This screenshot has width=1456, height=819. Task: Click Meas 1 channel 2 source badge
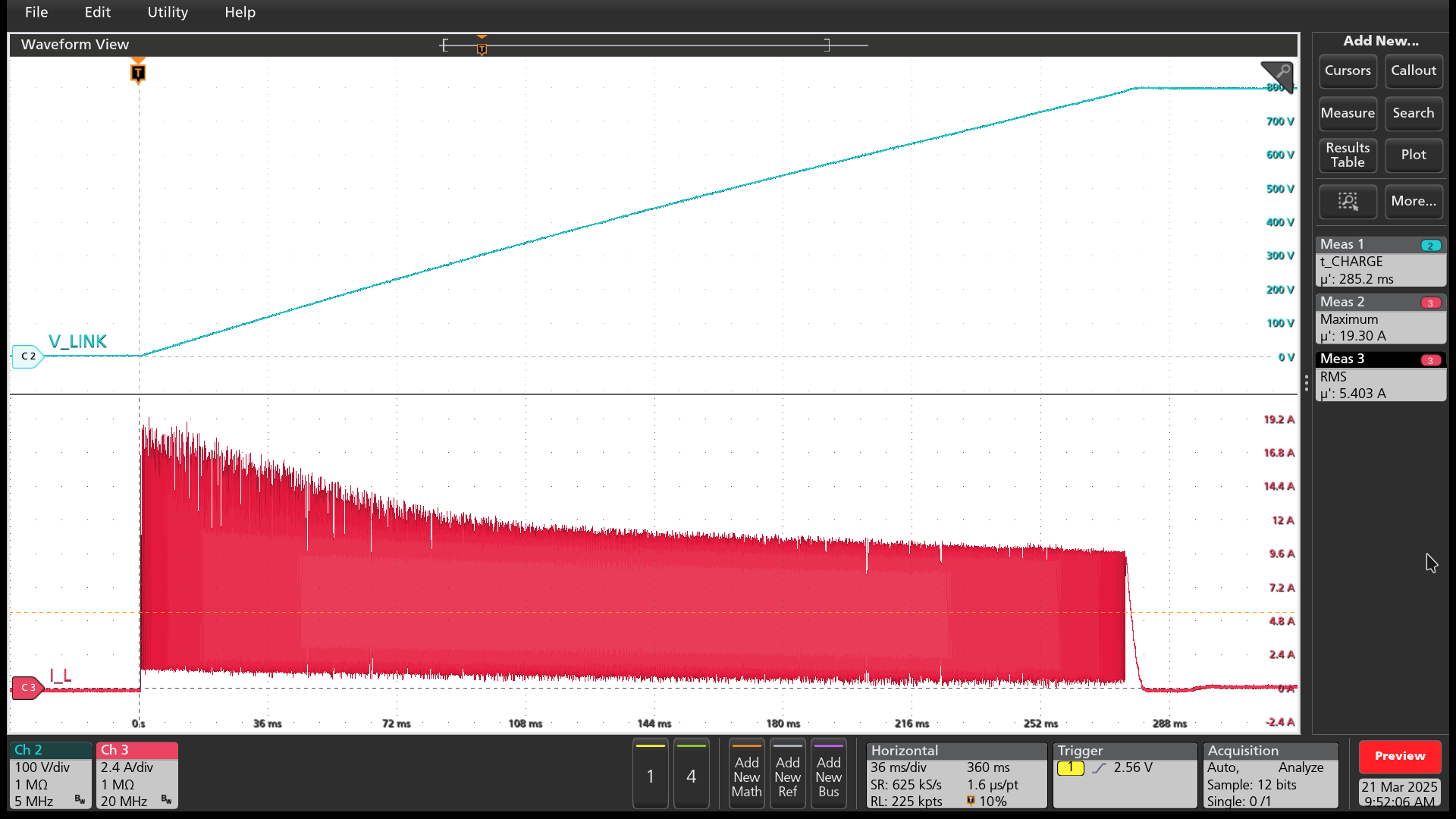point(1430,245)
